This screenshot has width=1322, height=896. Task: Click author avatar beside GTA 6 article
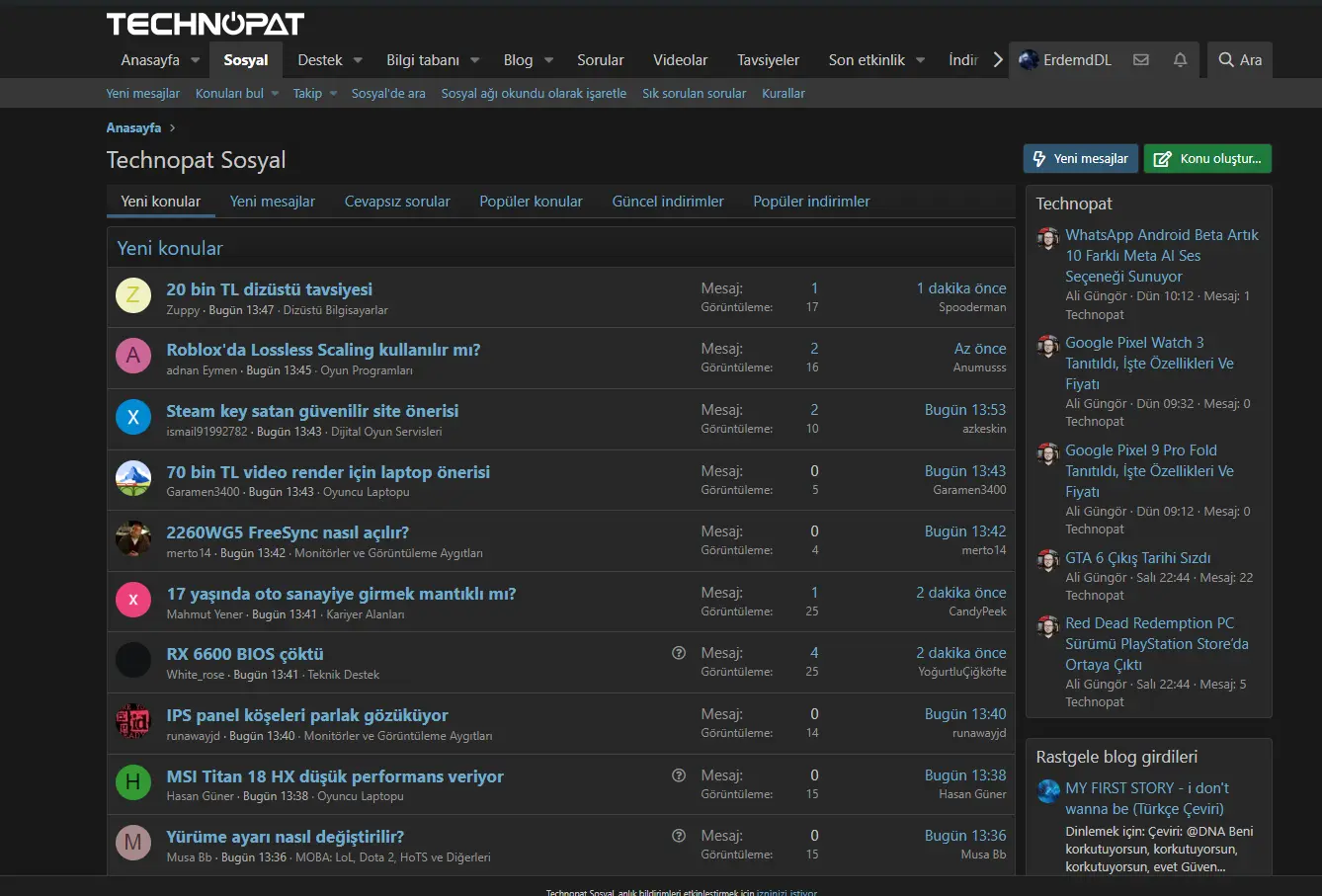pyautogui.click(x=1047, y=561)
